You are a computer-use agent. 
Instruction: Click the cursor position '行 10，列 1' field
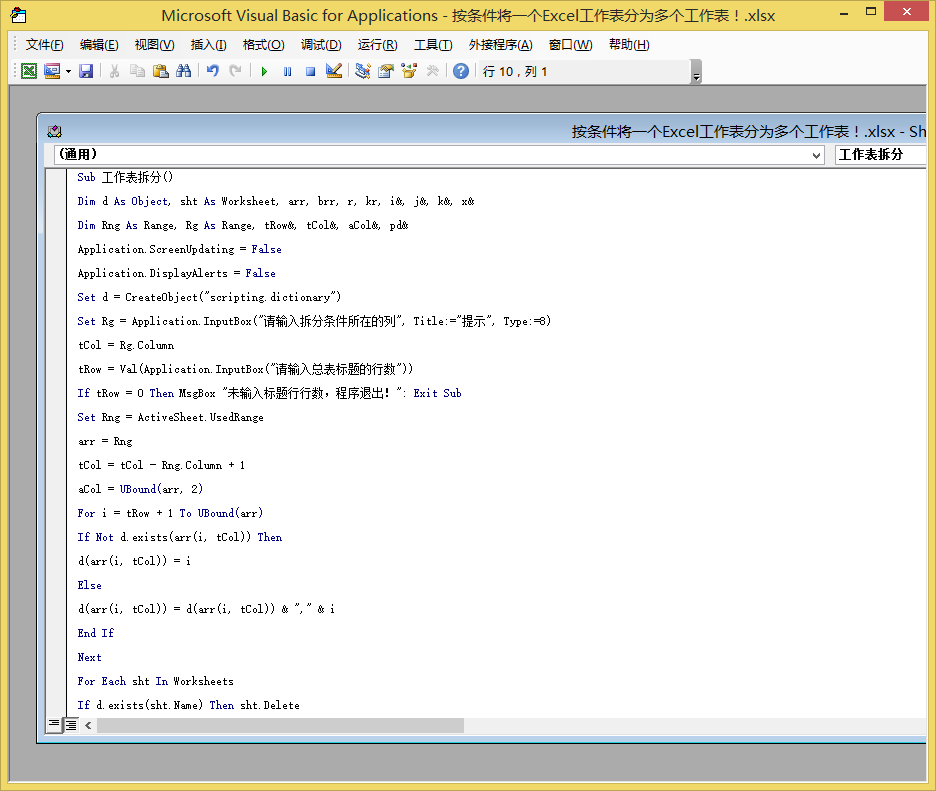584,72
